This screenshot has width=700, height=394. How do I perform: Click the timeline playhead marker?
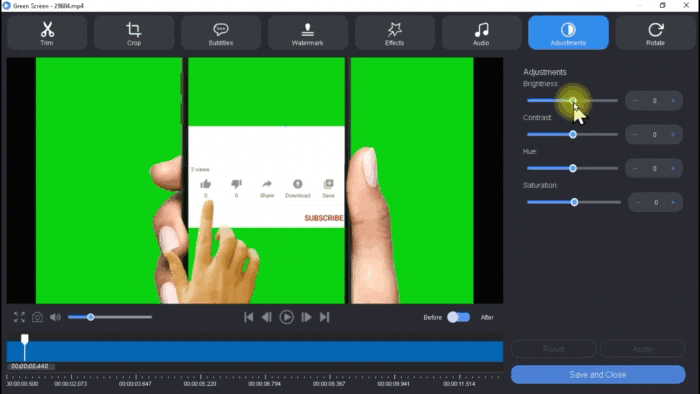pos(25,340)
